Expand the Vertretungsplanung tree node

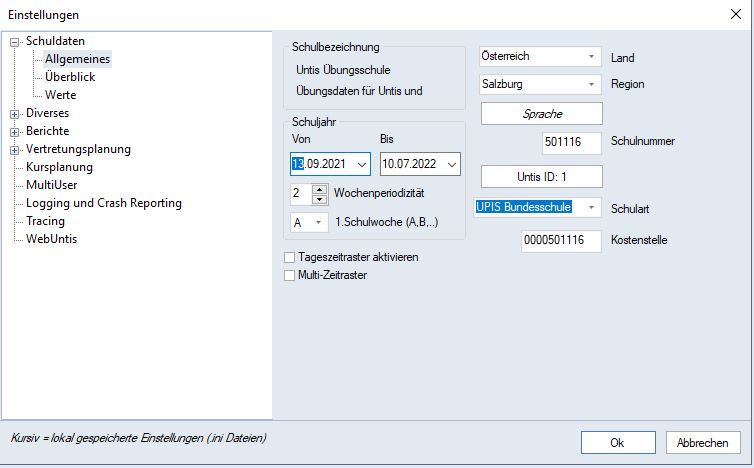tap(15, 150)
